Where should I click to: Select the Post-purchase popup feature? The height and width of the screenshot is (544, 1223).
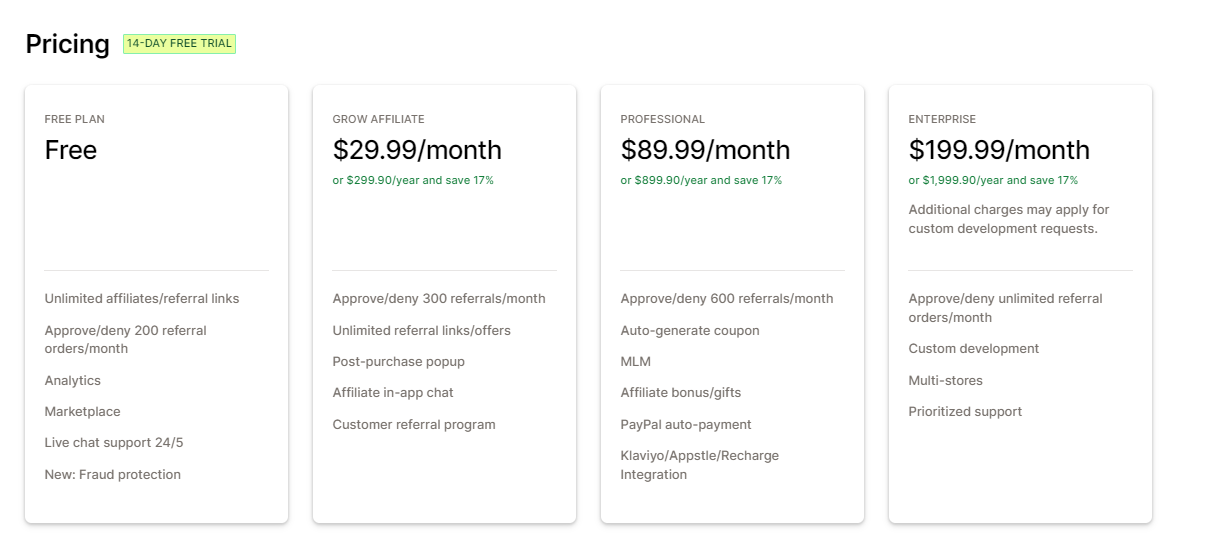398,362
